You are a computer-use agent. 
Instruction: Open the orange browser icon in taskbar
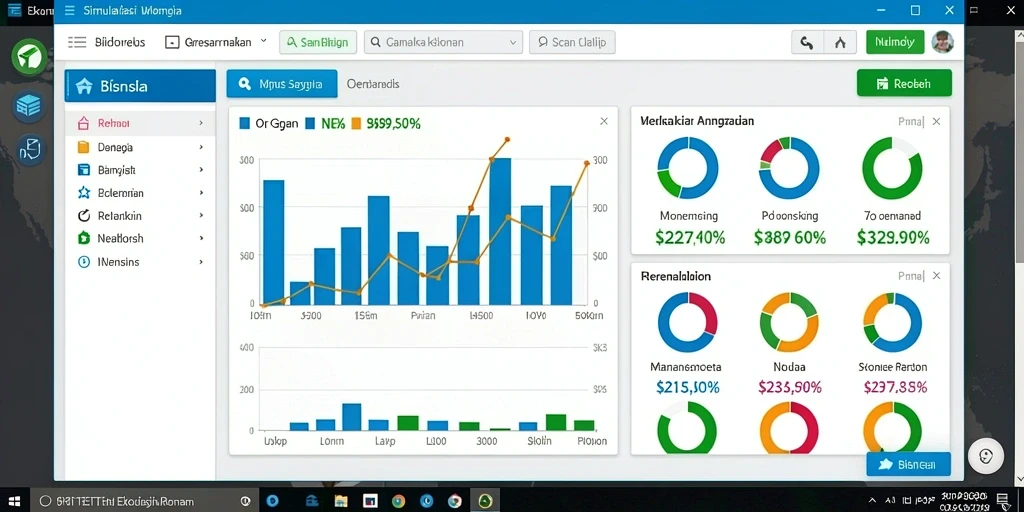[455, 501]
